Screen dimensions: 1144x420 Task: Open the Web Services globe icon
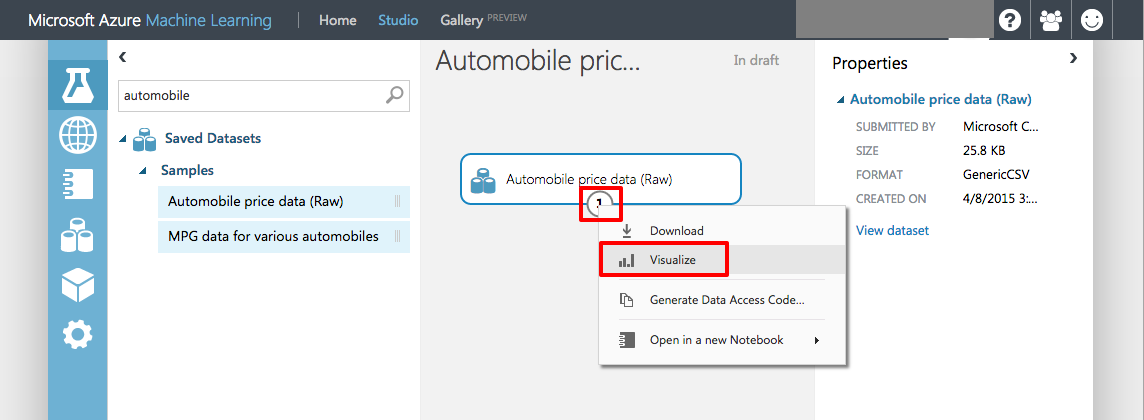coord(78,135)
